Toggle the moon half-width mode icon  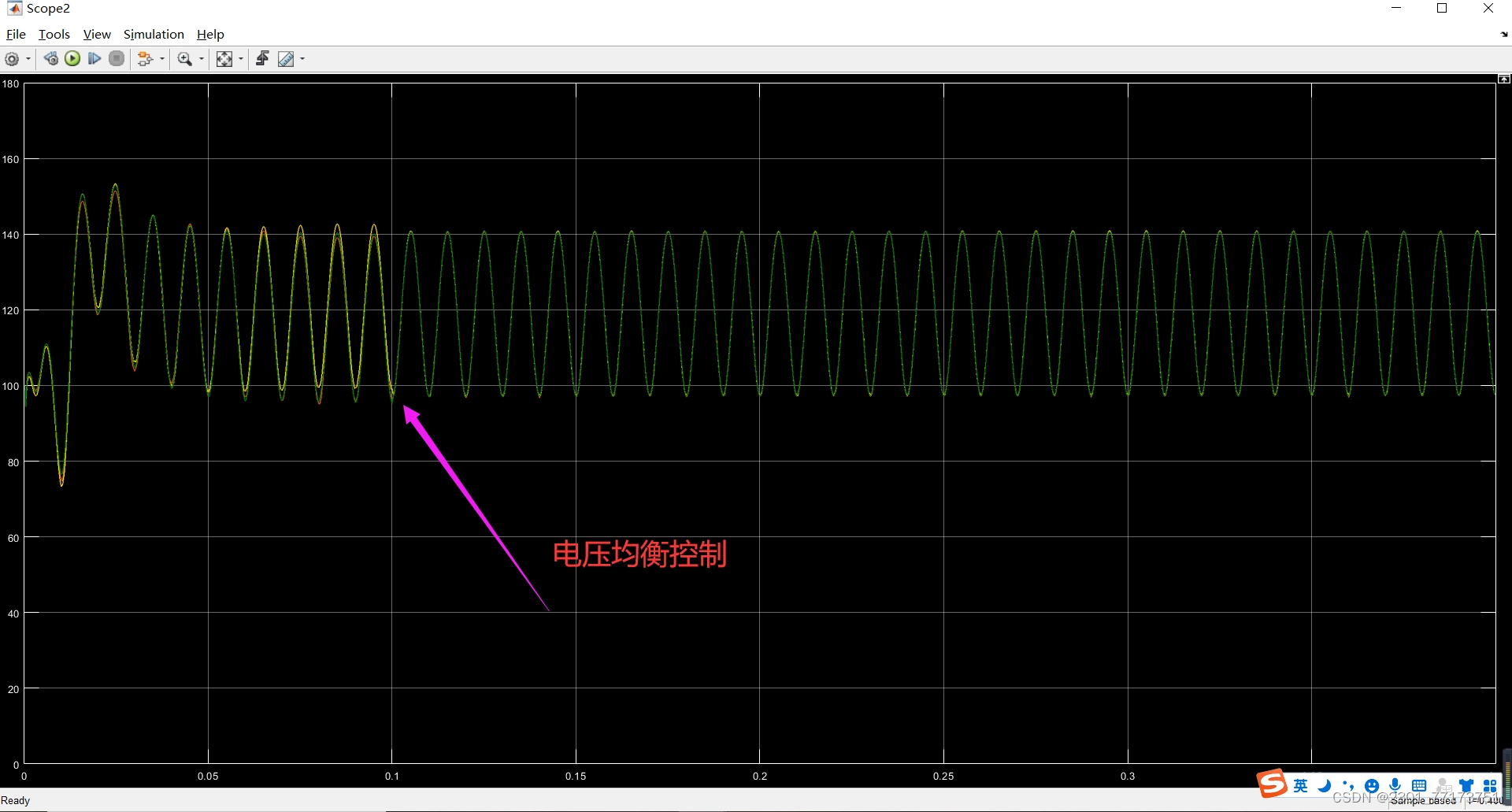point(1325,785)
